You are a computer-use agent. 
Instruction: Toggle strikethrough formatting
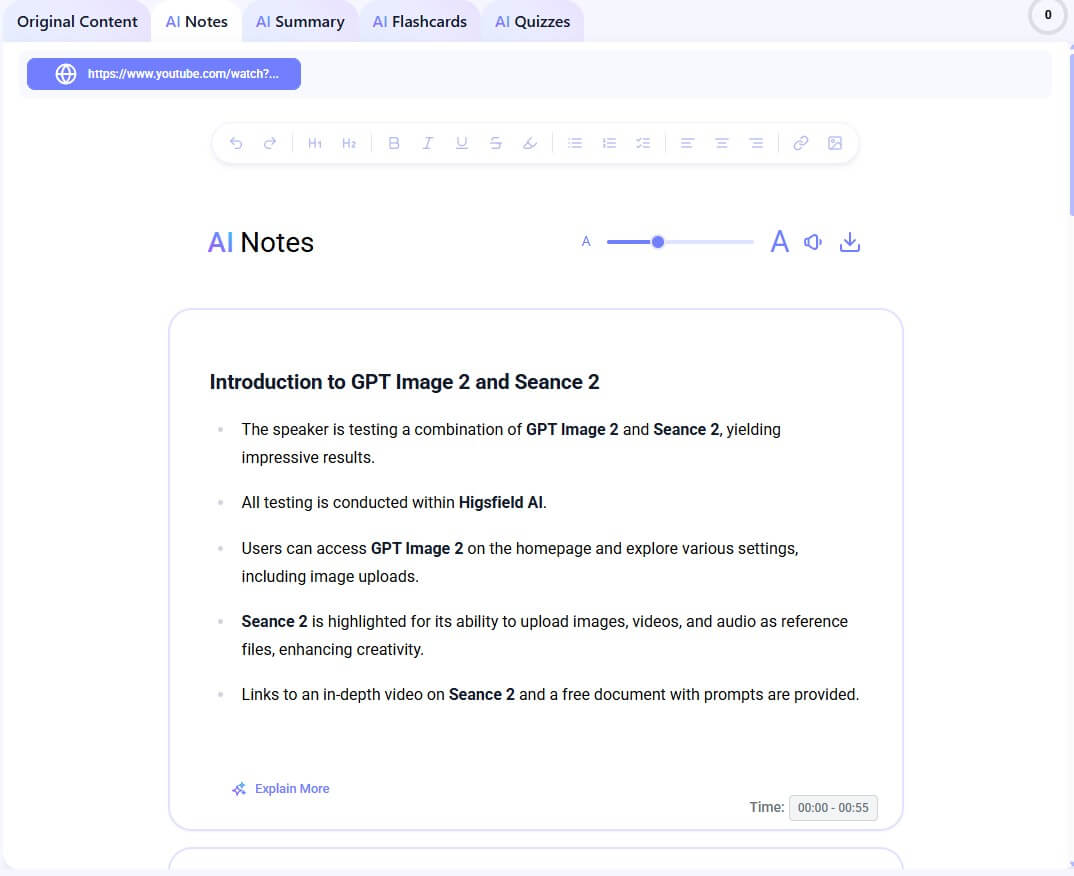(x=495, y=143)
